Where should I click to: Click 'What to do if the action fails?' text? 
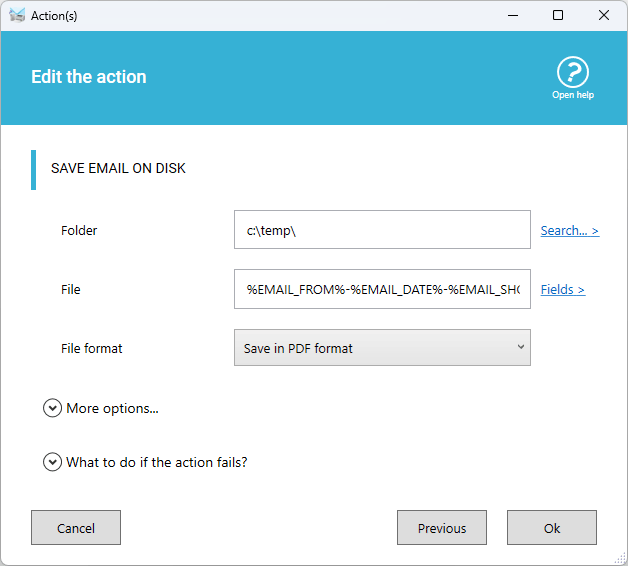156,462
